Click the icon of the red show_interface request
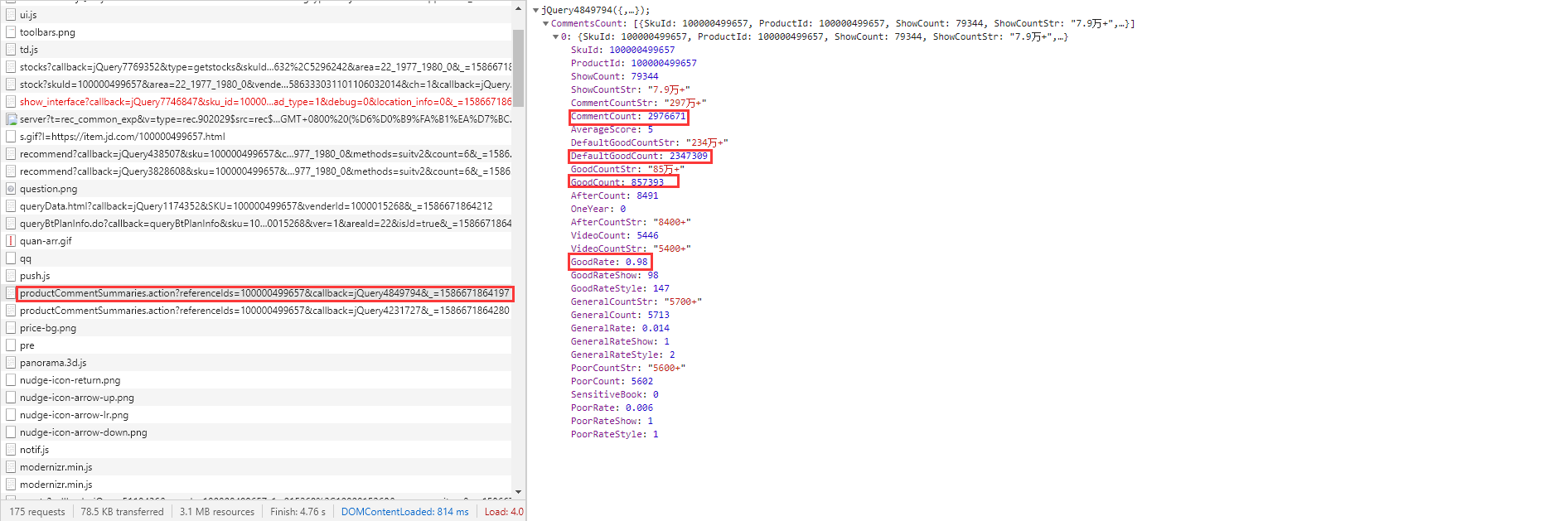 coord(11,102)
